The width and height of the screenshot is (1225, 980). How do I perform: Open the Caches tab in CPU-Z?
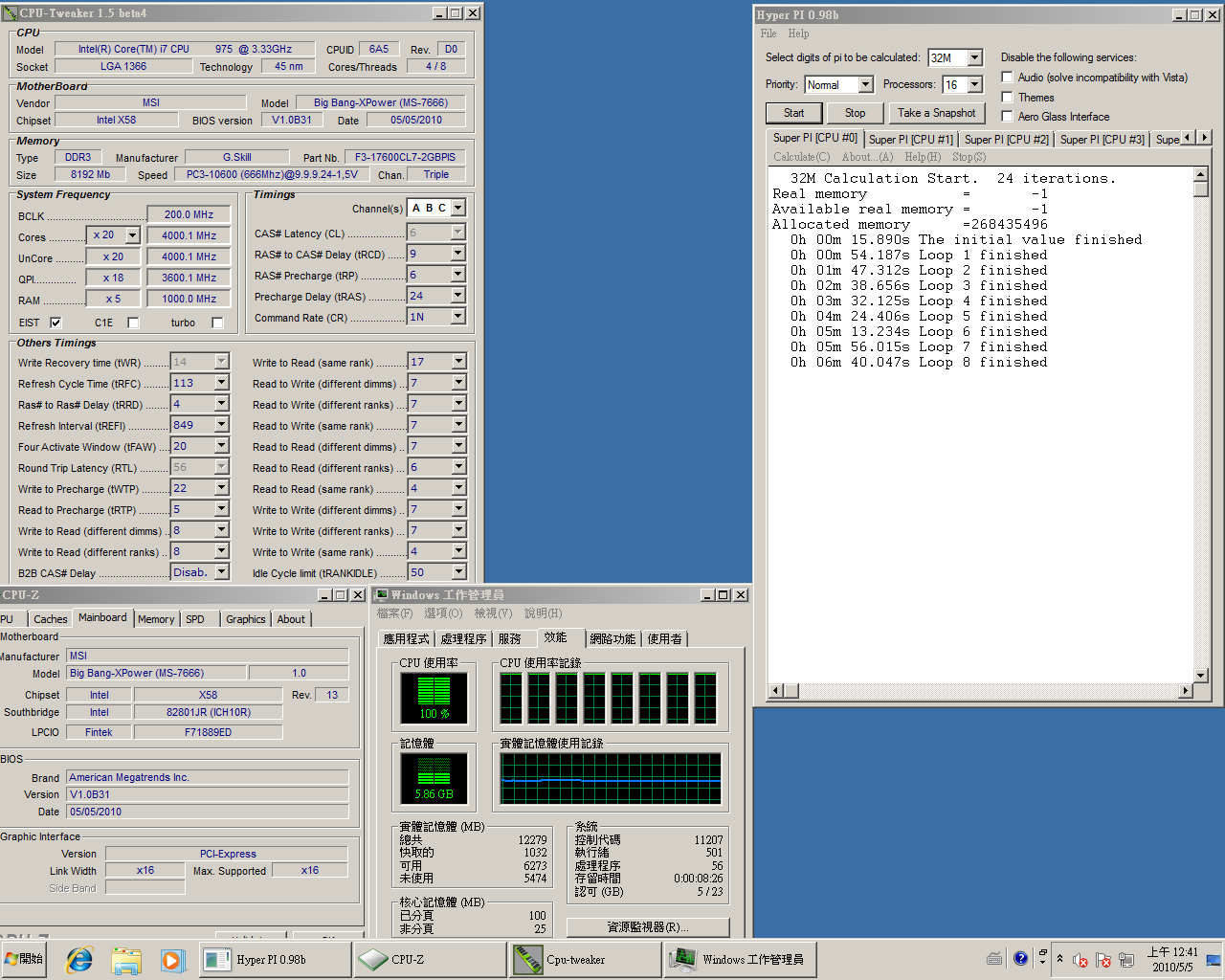pyautogui.click(x=50, y=619)
